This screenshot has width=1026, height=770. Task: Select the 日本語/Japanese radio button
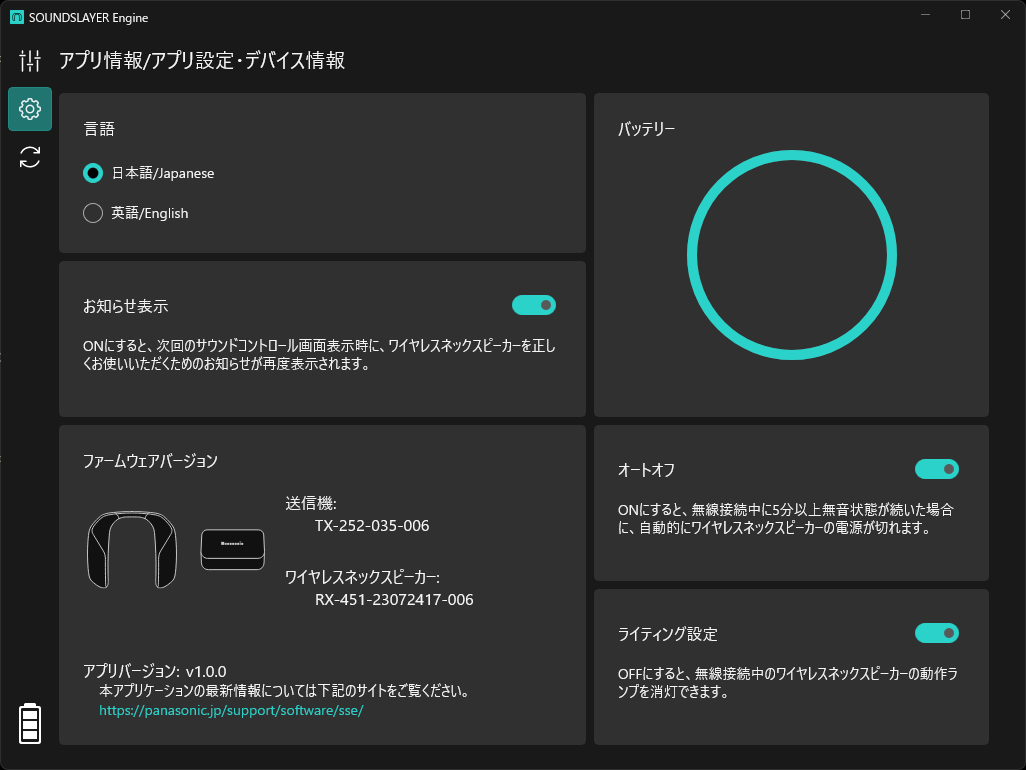93,172
